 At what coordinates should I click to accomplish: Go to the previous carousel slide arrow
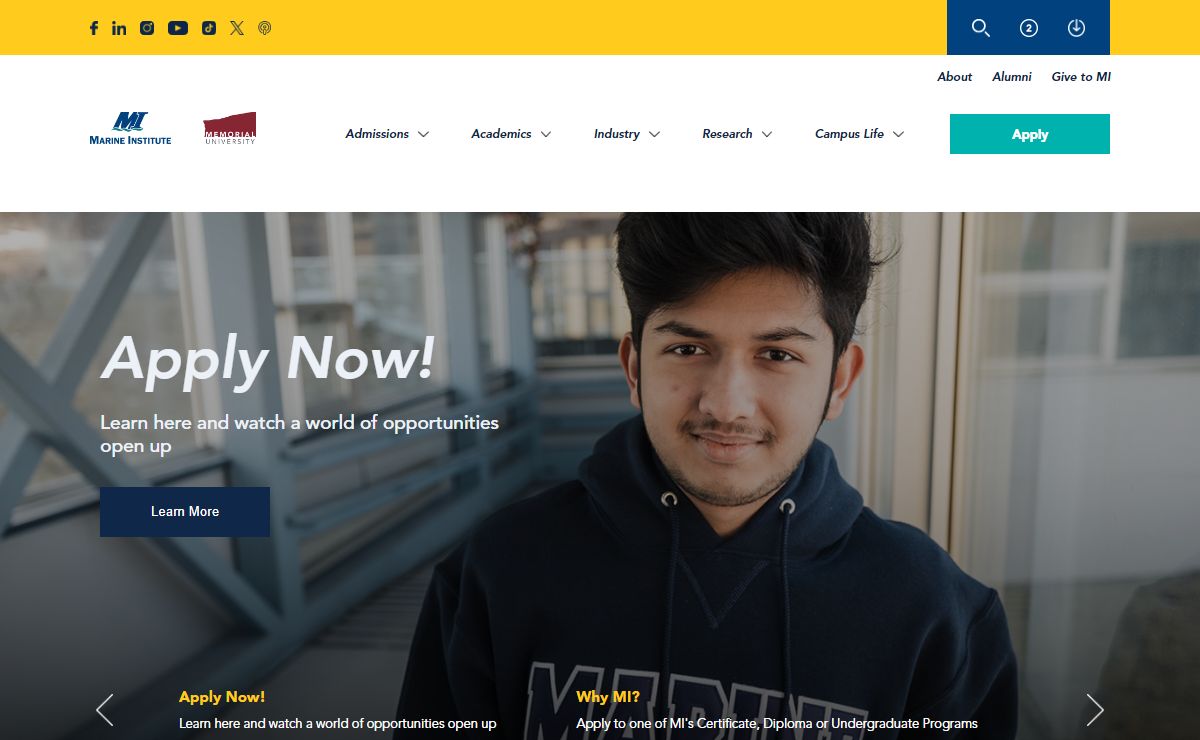pos(105,710)
